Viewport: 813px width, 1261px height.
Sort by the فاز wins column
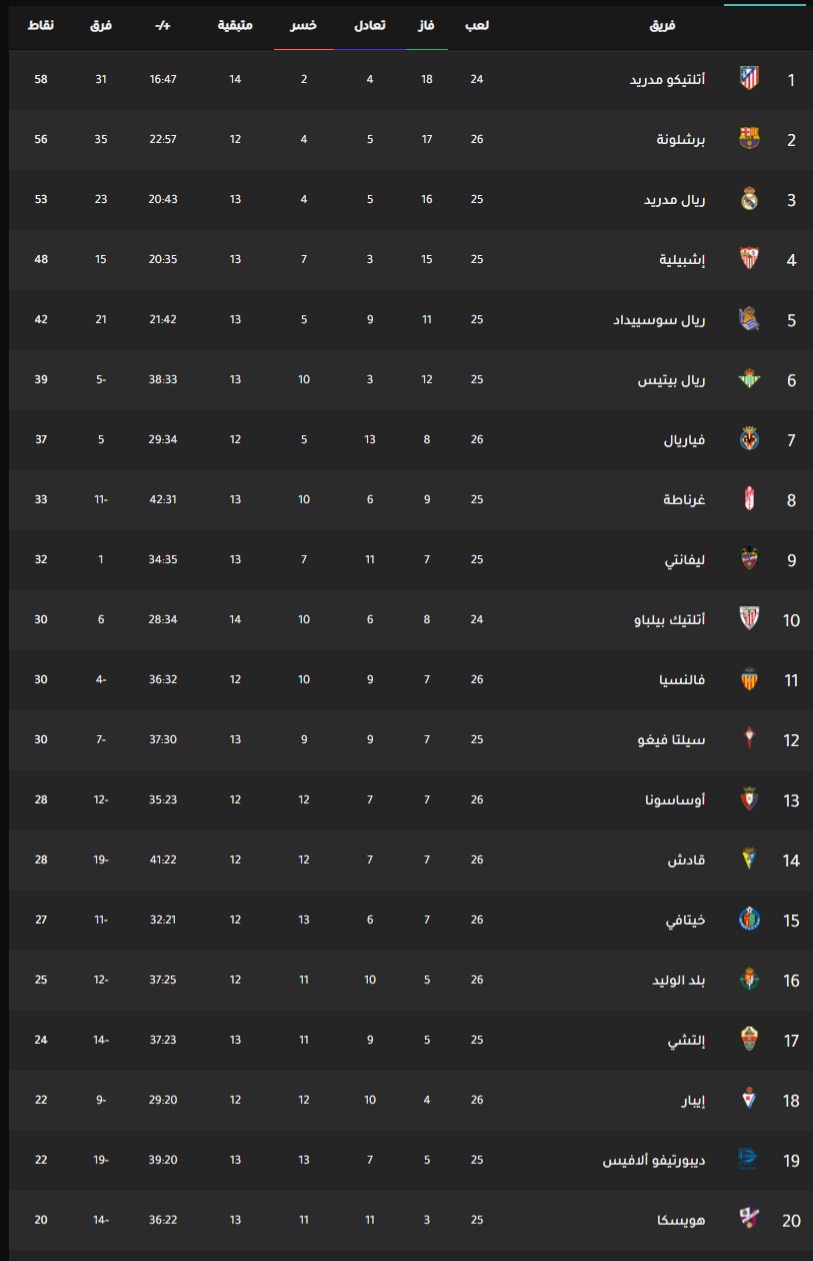pyautogui.click(x=427, y=25)
